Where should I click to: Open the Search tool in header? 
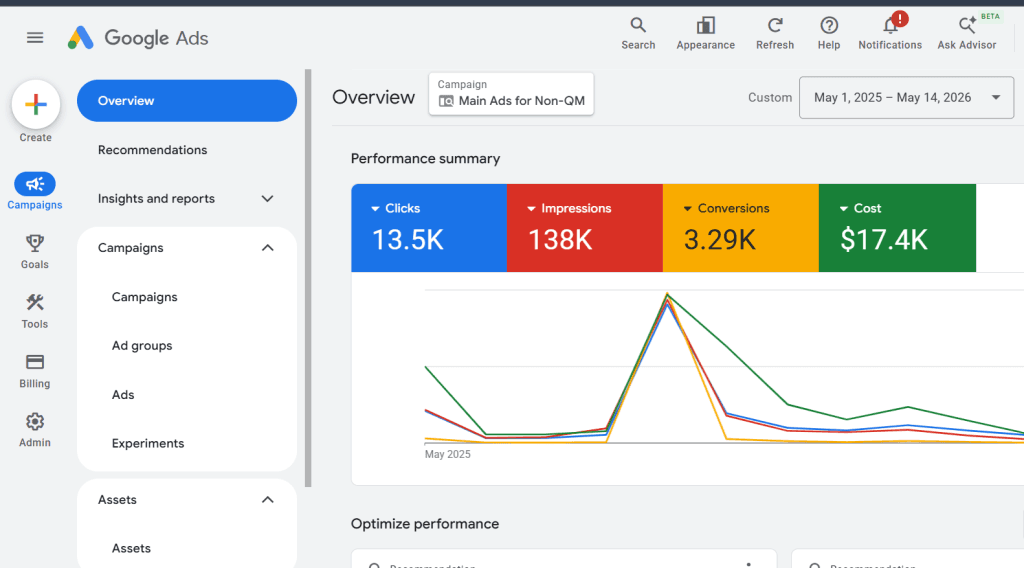point(638,33)
